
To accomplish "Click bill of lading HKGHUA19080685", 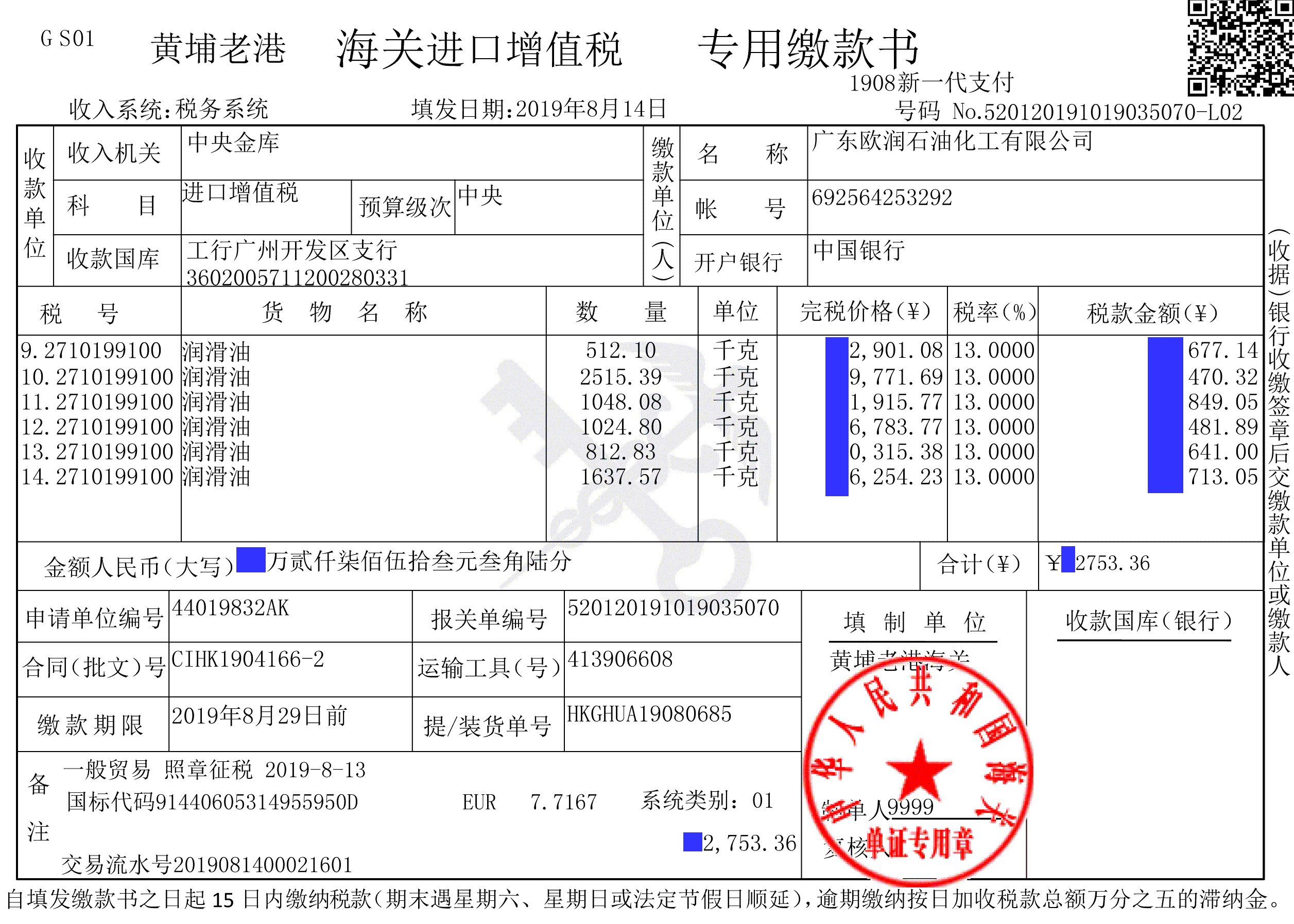I will (x=649, y=714).
